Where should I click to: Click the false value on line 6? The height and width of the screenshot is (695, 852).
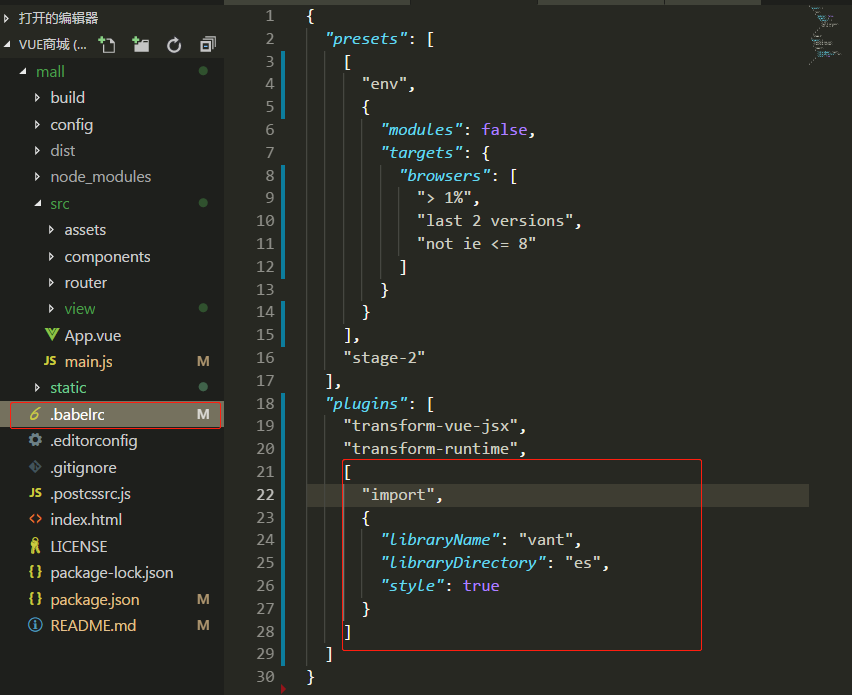(504, 130)
